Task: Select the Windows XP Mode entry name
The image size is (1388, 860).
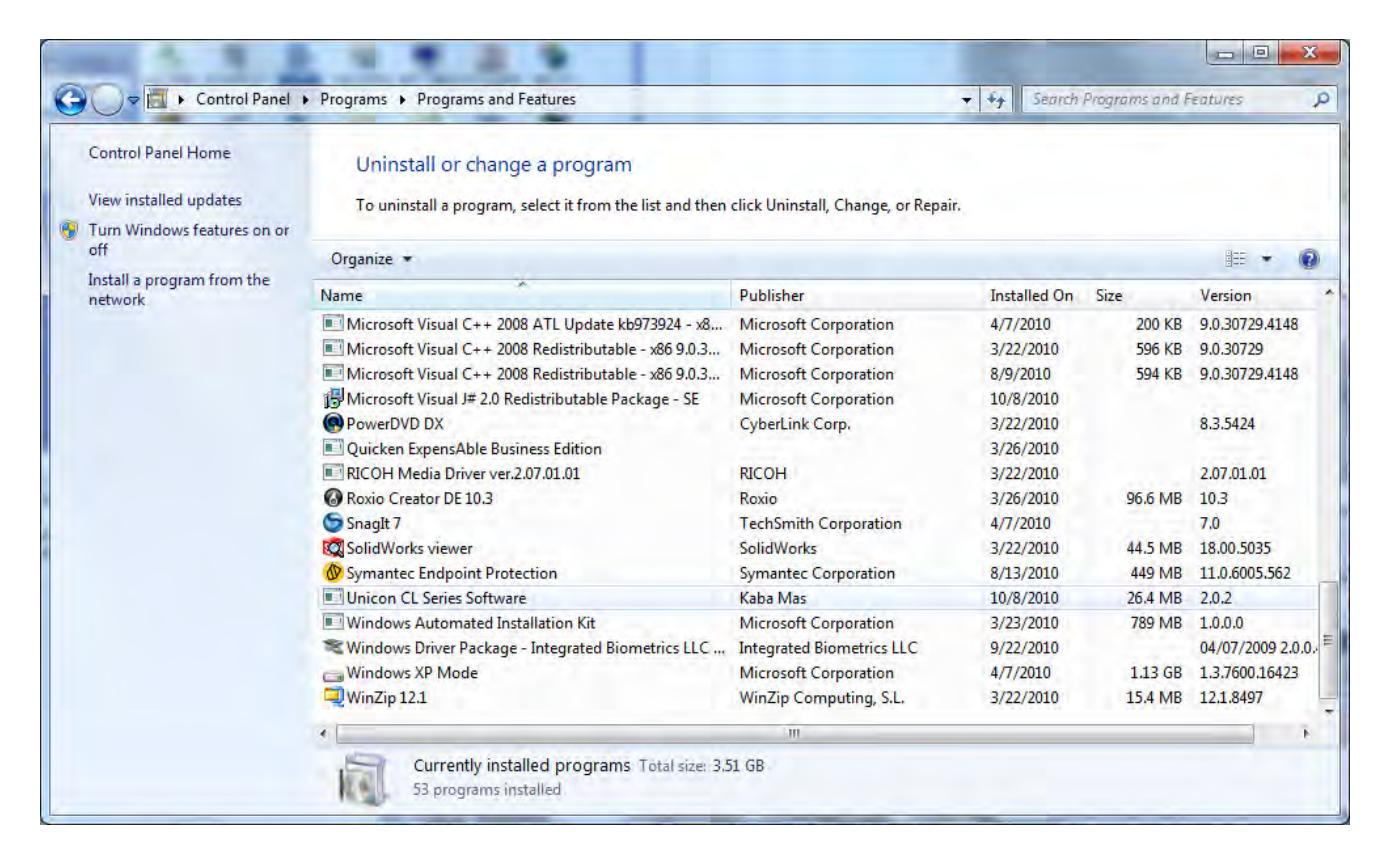Action: click(x=412, y=673)
